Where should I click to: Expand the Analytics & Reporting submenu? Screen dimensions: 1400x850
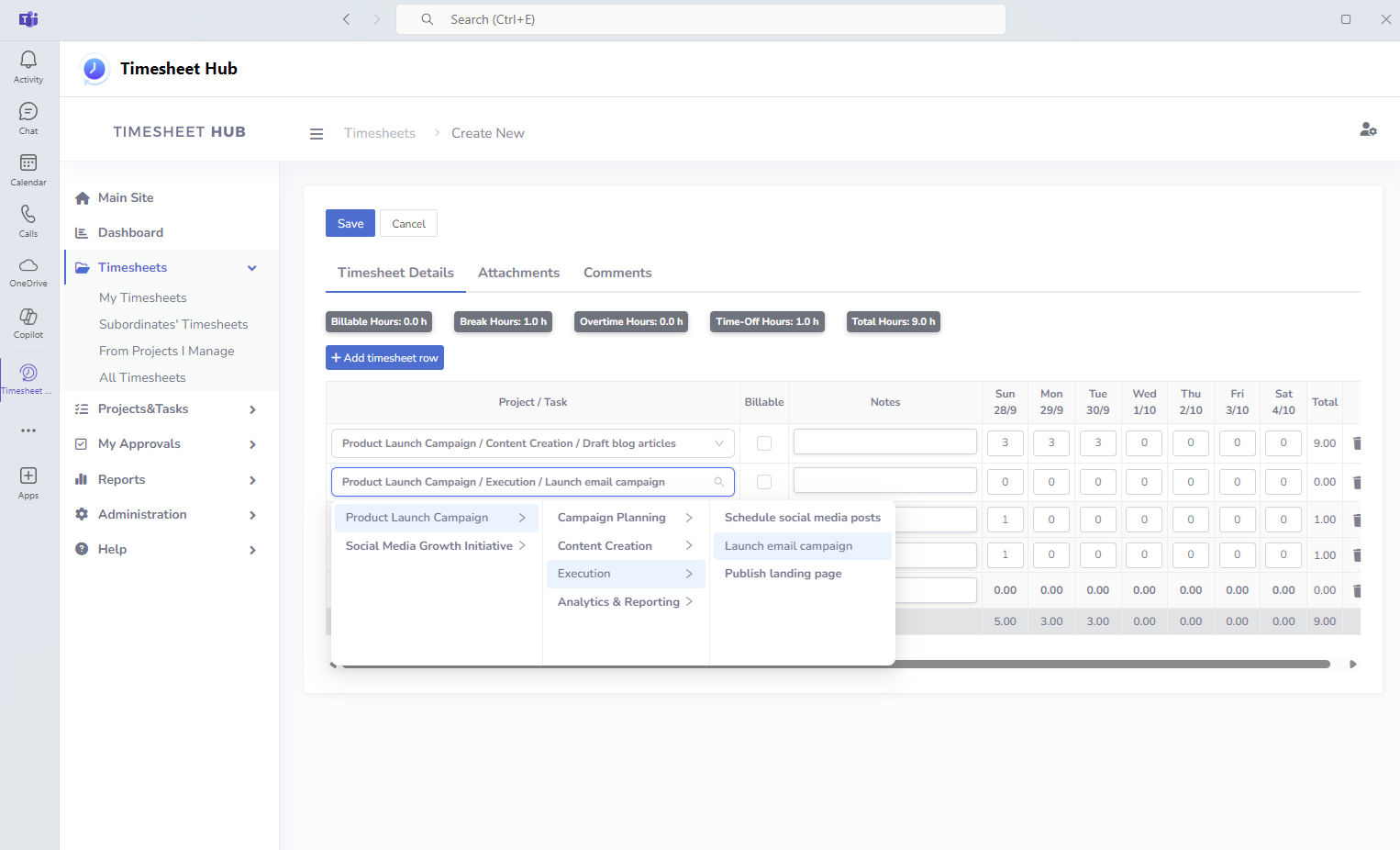pyautogui.click(x=625, y=602)
